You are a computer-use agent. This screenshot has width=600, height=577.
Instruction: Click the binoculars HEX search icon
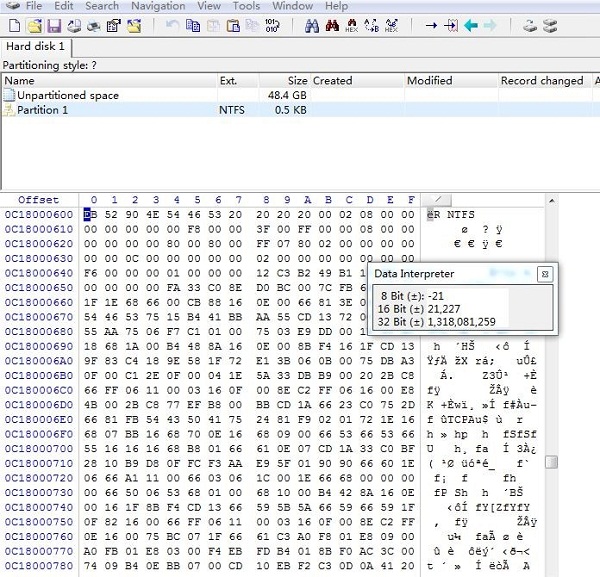point(352,26)
